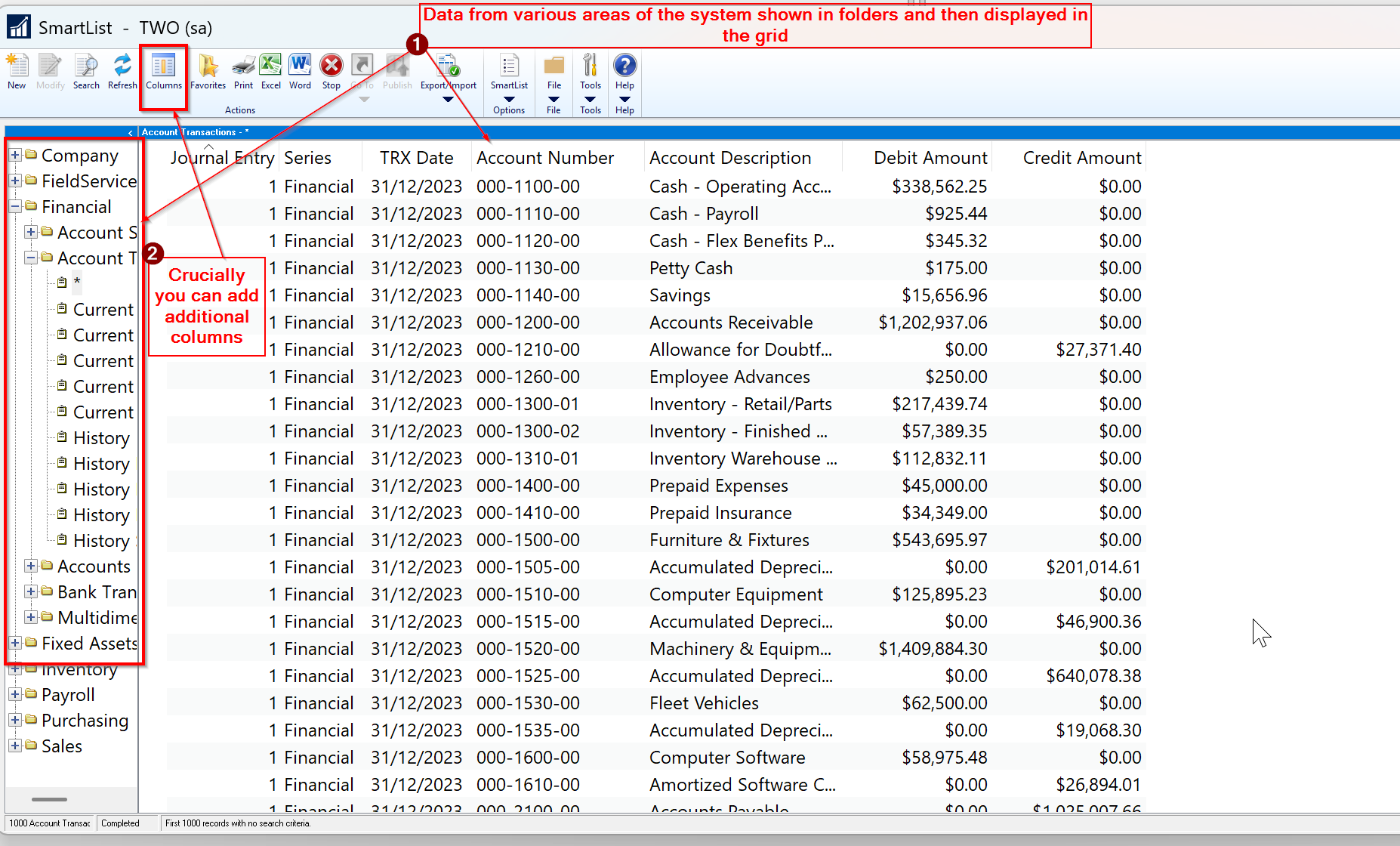The width and height of the screenshot is (1400, 846).
Task: Select the Sales folder
Action: [x=62, y=746]
